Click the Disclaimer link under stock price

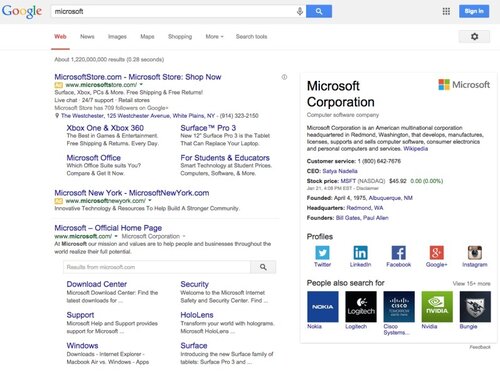coord(367,188)
